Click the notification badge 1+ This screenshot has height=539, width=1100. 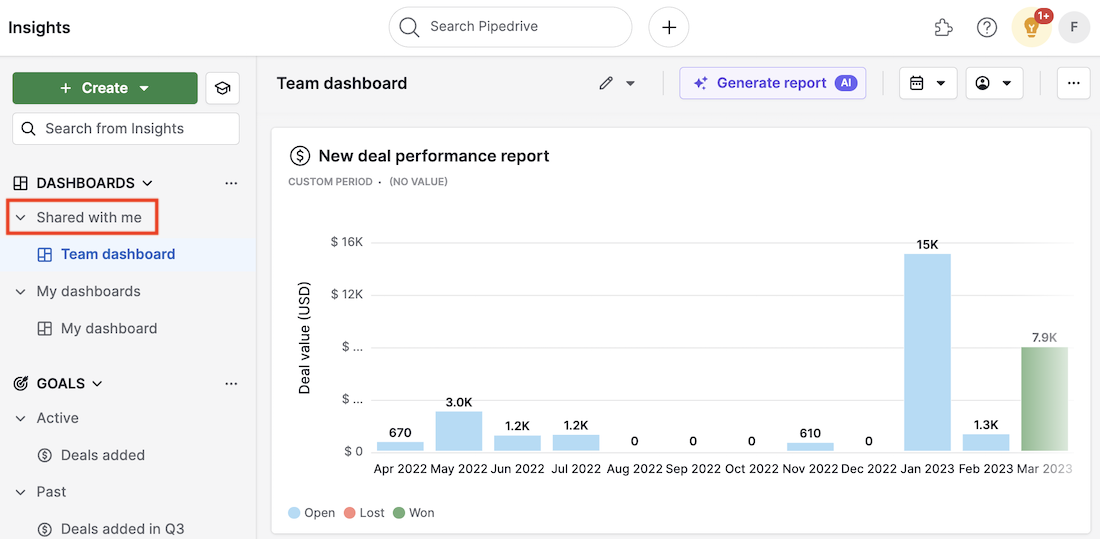(1043, 16)
